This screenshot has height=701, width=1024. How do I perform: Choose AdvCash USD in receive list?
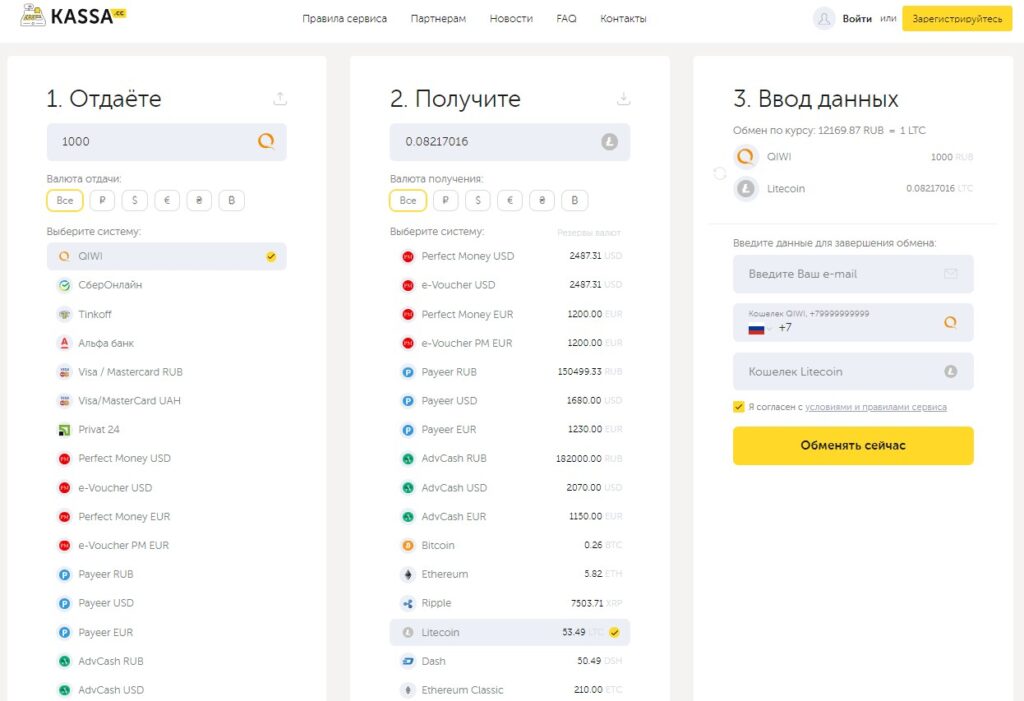click(x=510, y=488)
